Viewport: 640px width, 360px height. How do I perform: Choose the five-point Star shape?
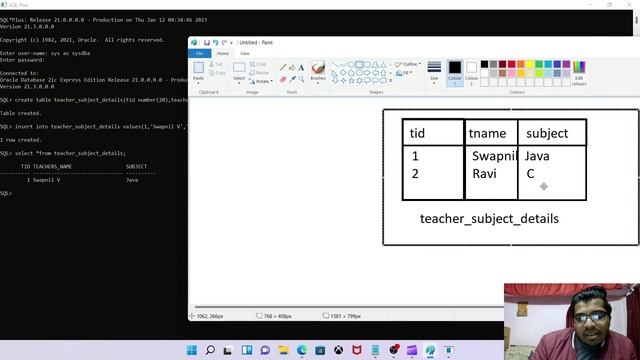351,80
